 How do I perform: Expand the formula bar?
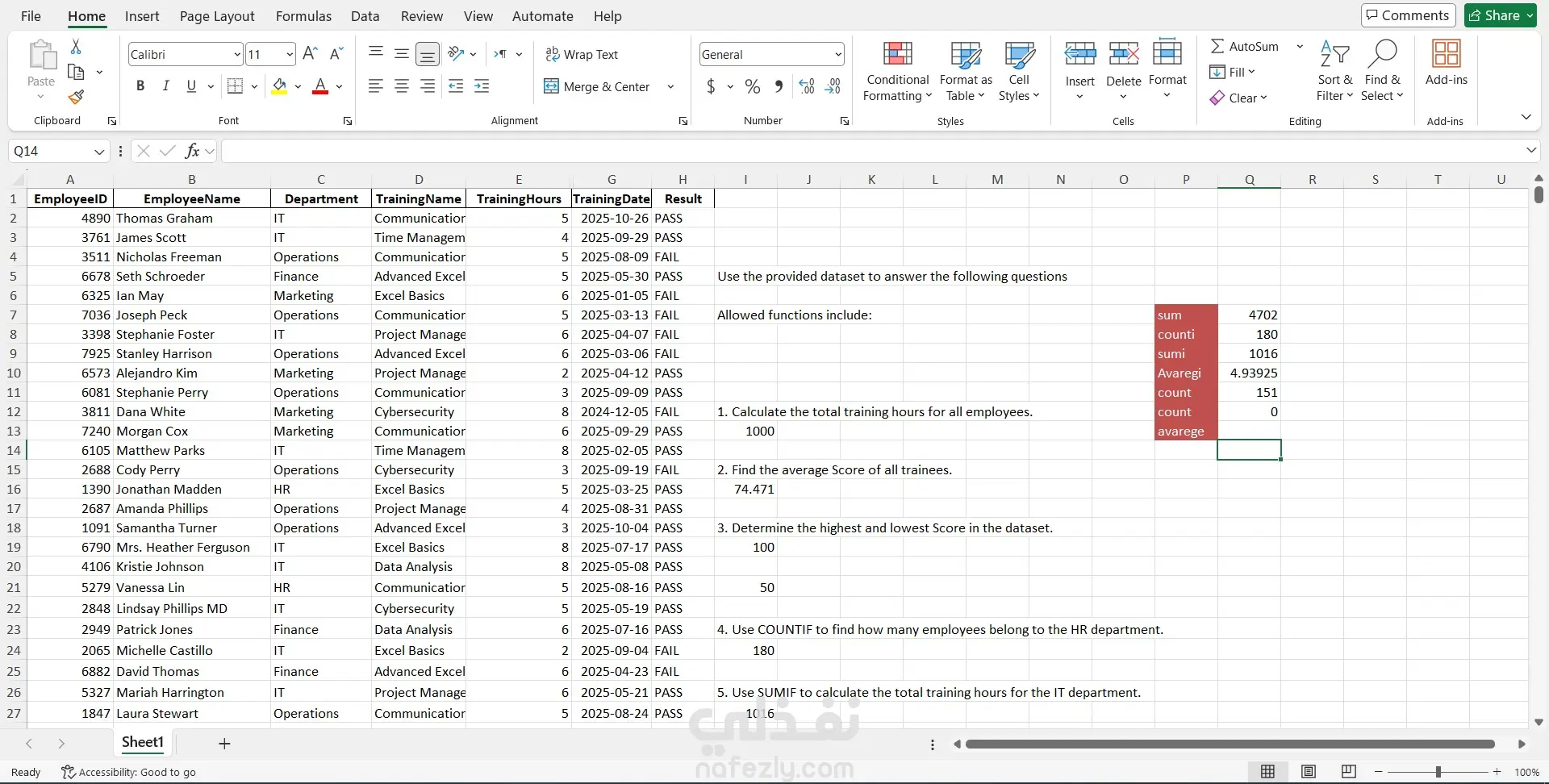[x=1531, y=150]
